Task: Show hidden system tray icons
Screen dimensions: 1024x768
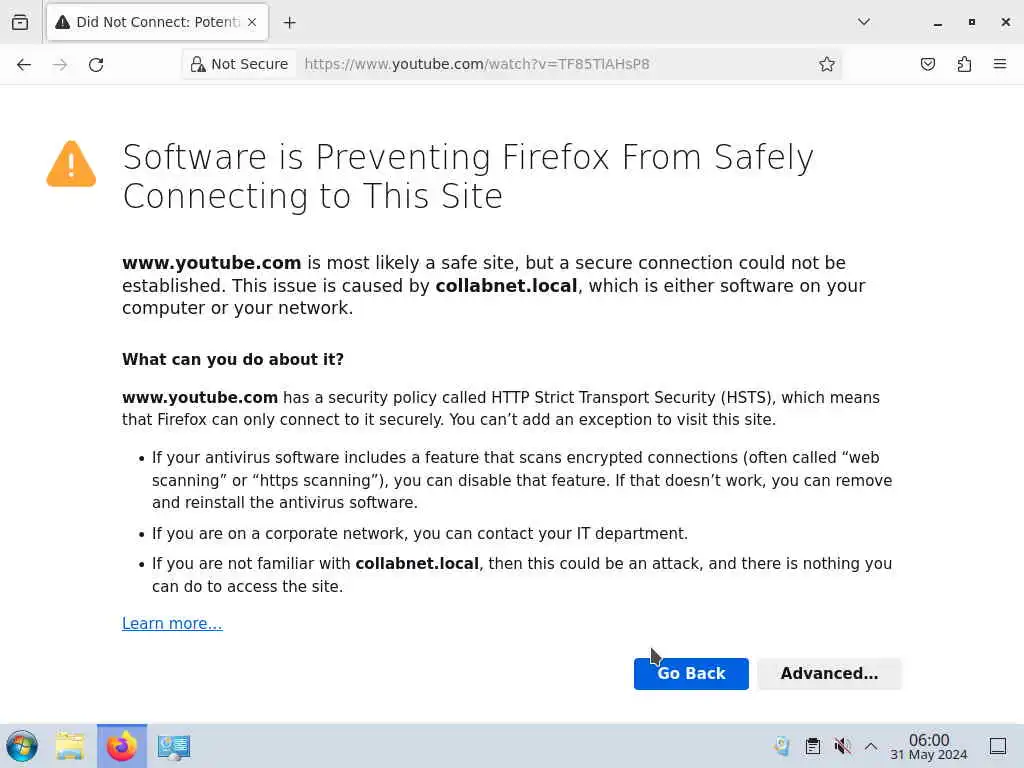Action: coord(871,746)
